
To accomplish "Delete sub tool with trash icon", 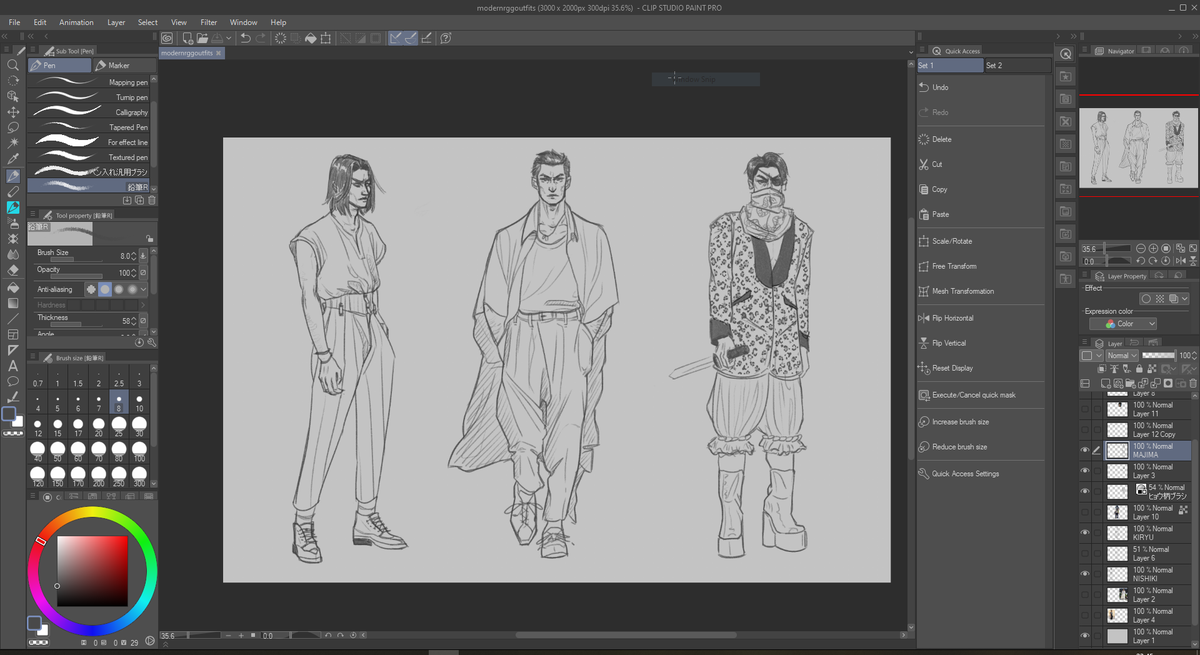I will 153,200.
